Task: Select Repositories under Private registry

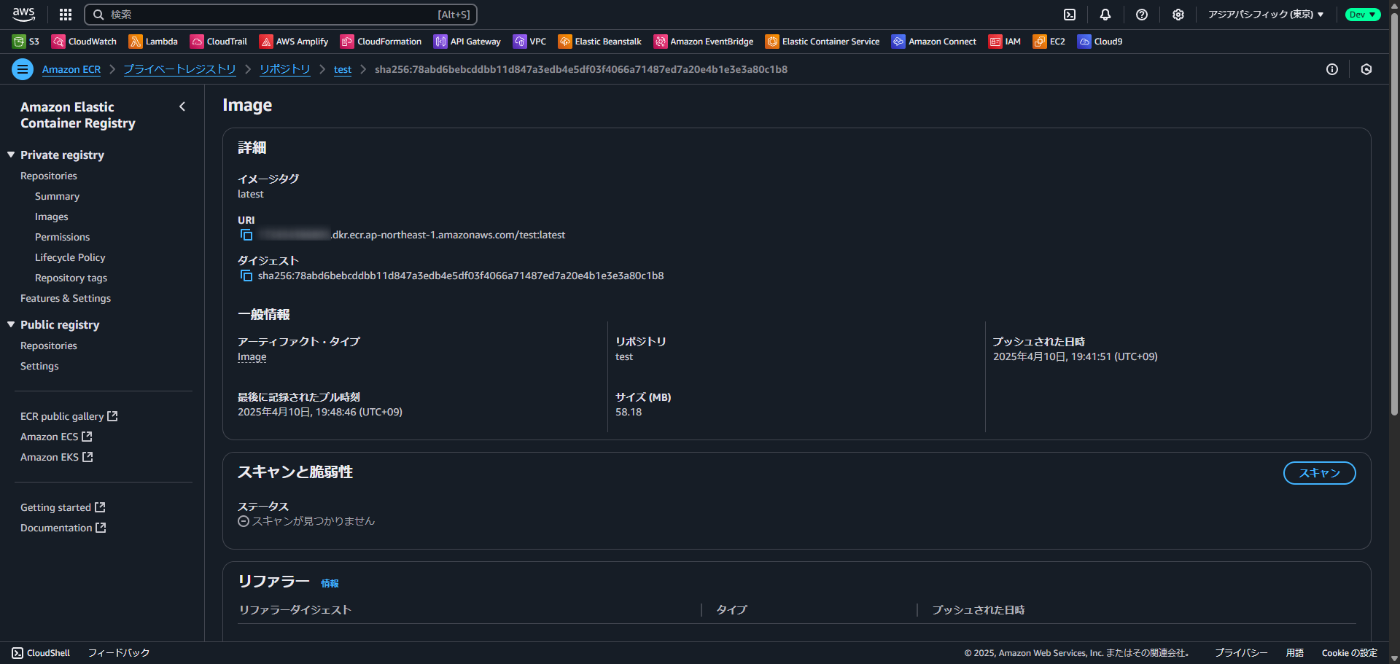Action: point(49,176)
